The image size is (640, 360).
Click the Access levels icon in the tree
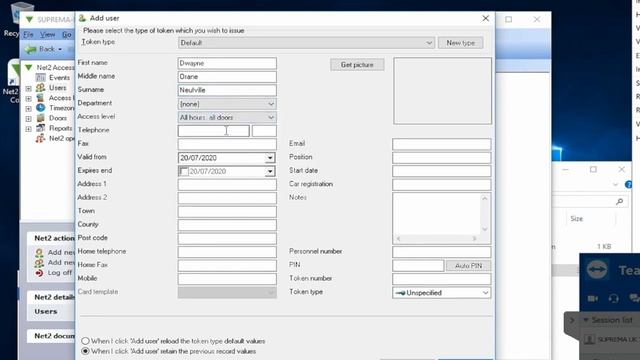(x=40, y=98)
